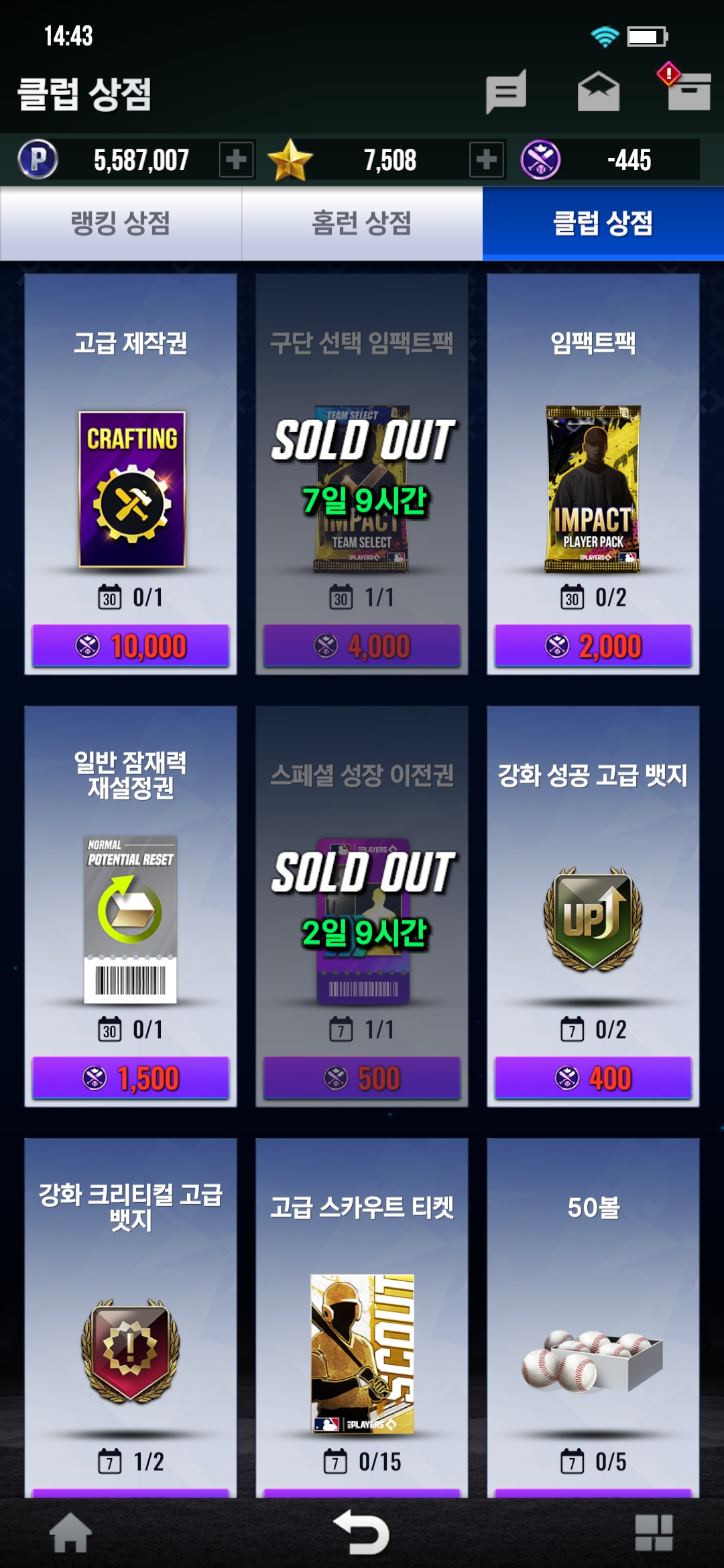Open the mailbox envelope icon
The image size is (724, 1568).
[x=599, y=91]
